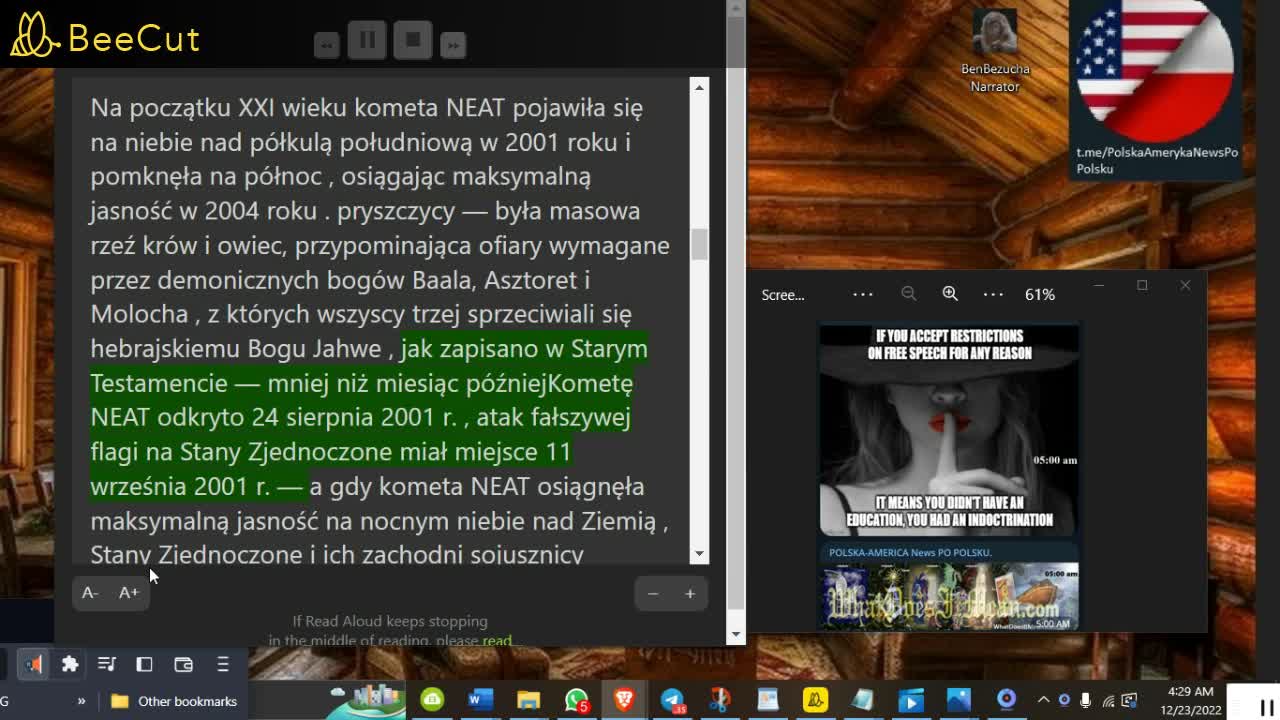This screenshot has height=720, width=1280.
Task: Click the microphone icon in the system tray
Action: (1085, 700)
